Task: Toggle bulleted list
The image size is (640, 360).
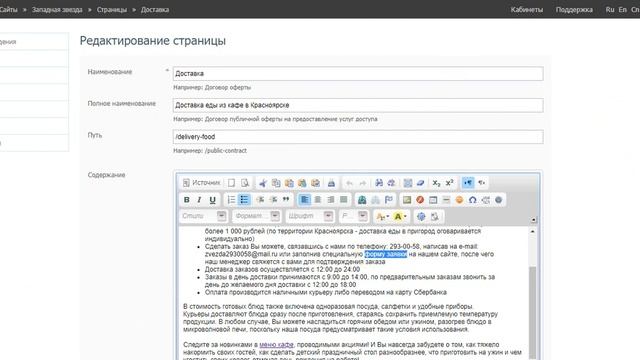Action: click(244, 200)
